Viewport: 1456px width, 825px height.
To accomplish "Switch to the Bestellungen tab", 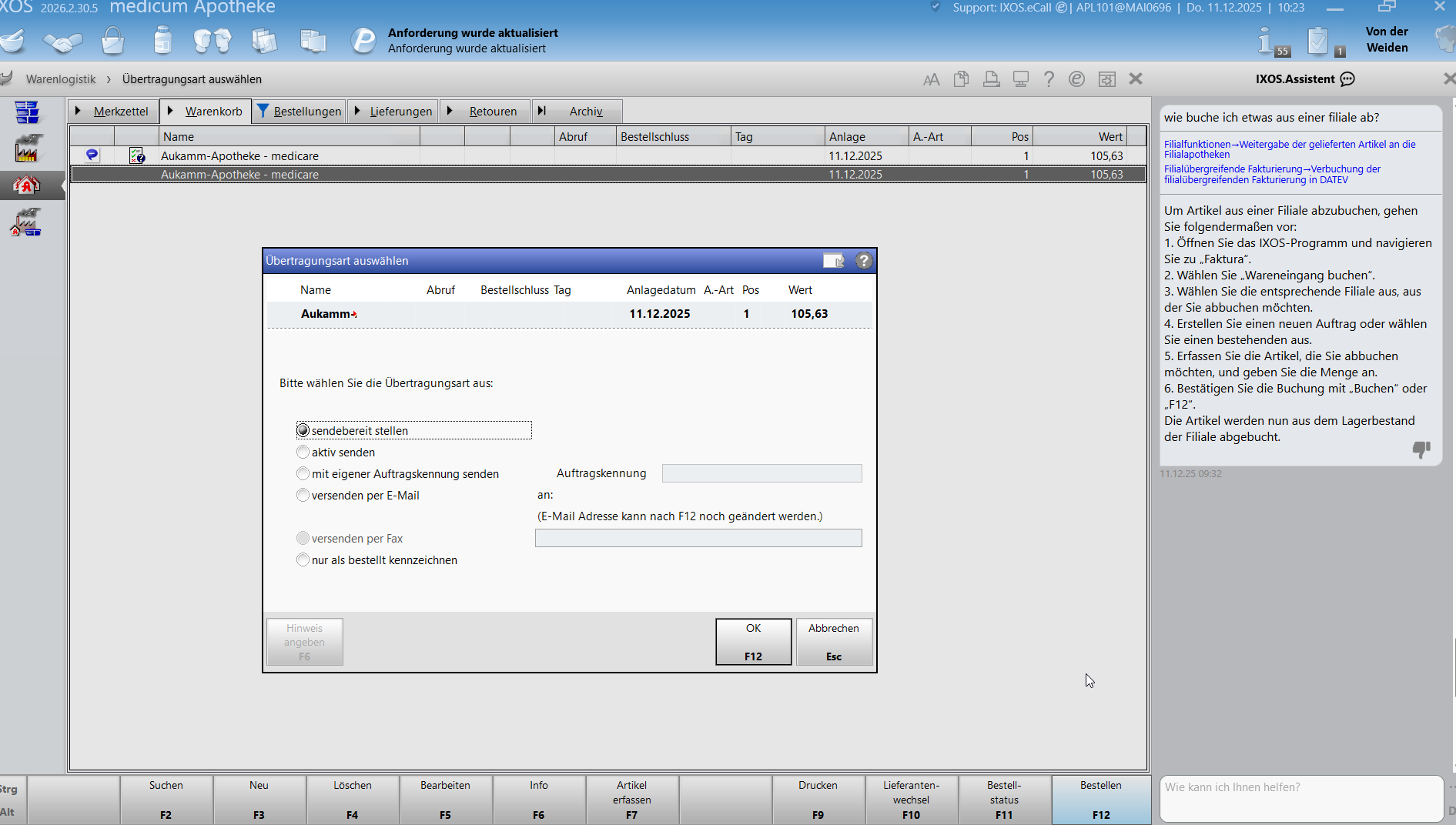I will click(306, 112).
